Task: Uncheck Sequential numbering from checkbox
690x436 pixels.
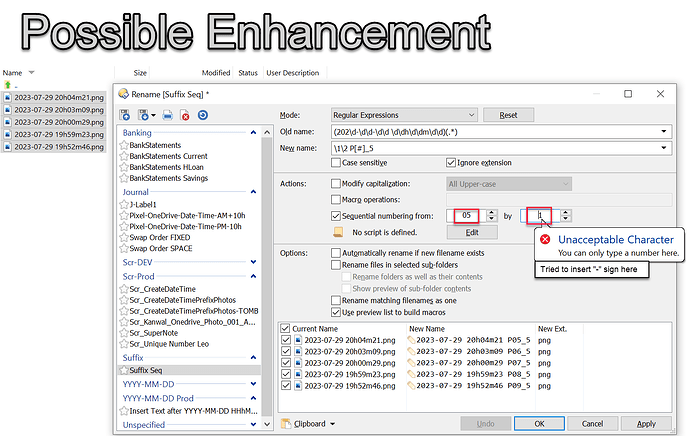Action: coord(336,216)
